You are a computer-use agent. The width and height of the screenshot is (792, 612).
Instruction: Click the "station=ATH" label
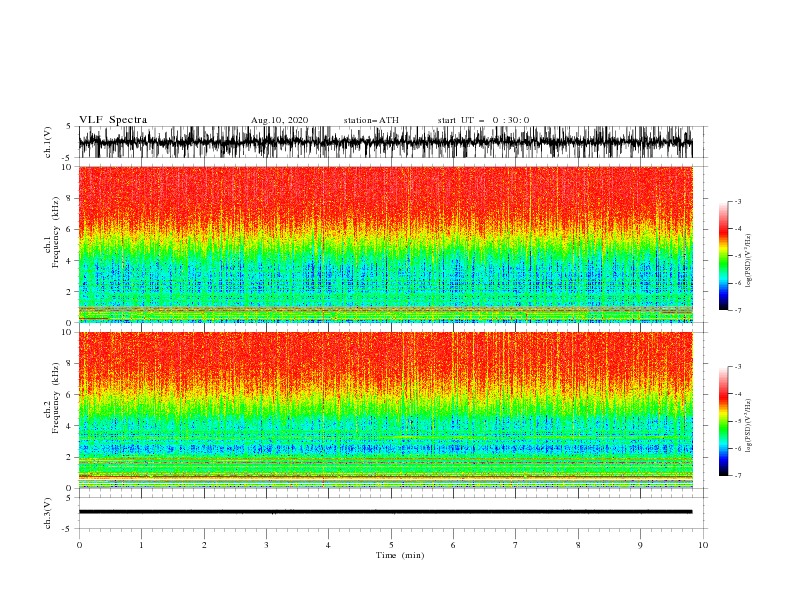(371, 120)
